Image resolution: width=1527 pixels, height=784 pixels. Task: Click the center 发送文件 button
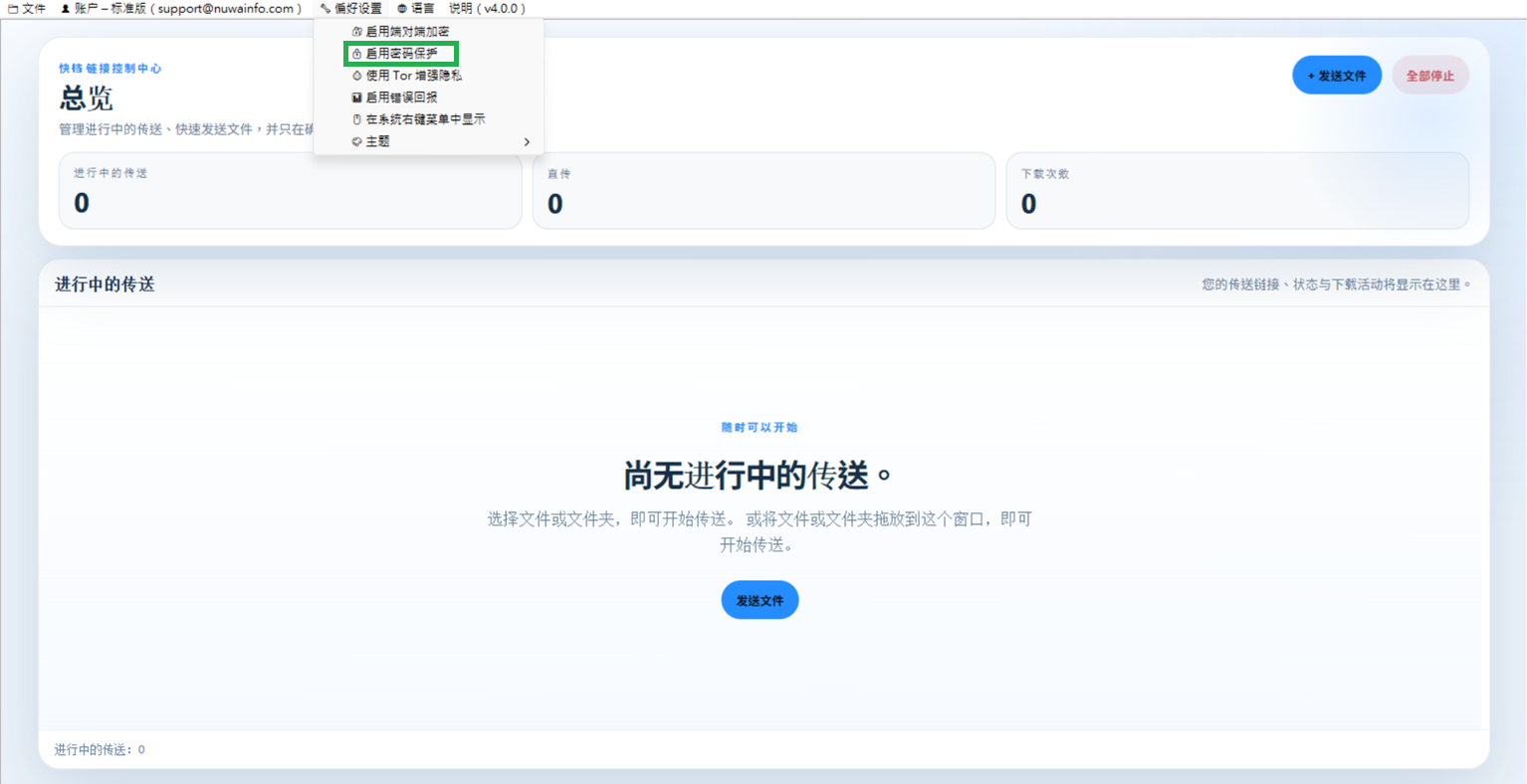click(x=760, y=600)
